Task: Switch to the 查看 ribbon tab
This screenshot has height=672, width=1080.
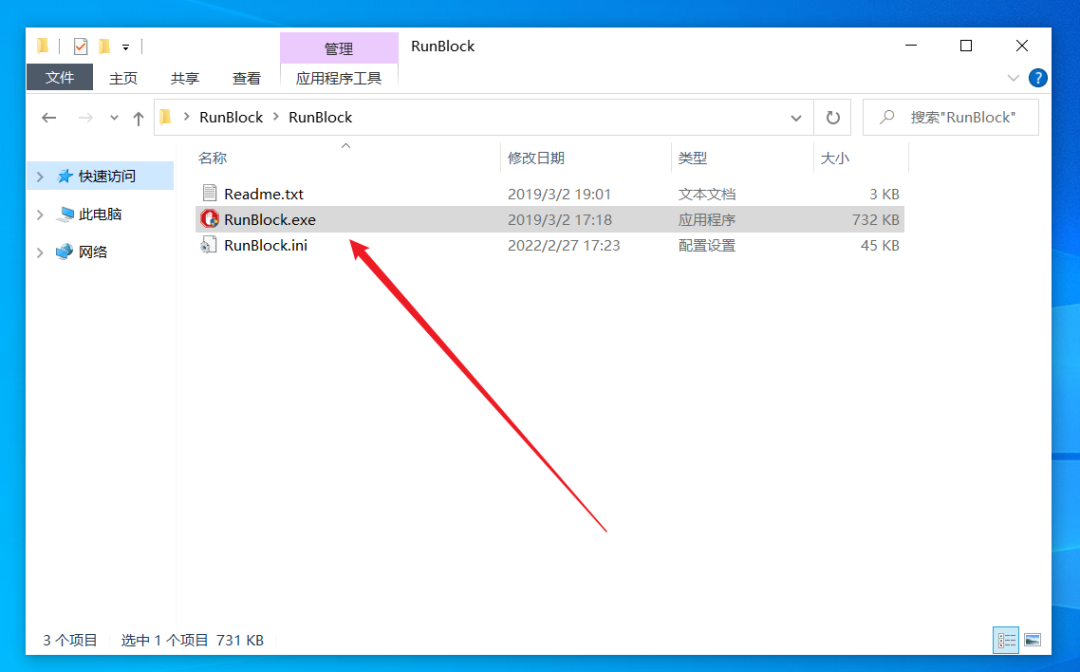Action: tap(246, 78)
